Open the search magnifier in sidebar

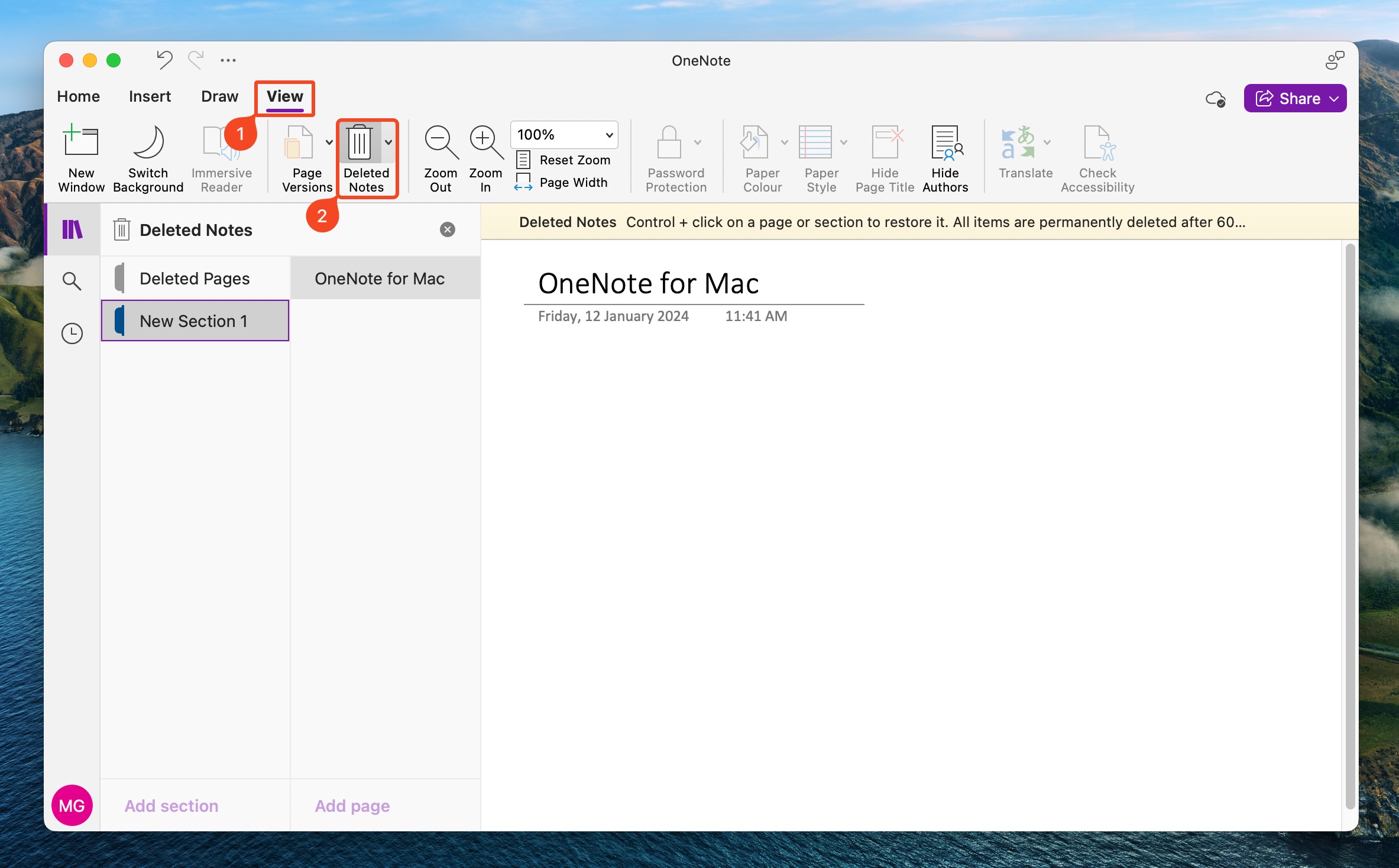pos(72,281)
